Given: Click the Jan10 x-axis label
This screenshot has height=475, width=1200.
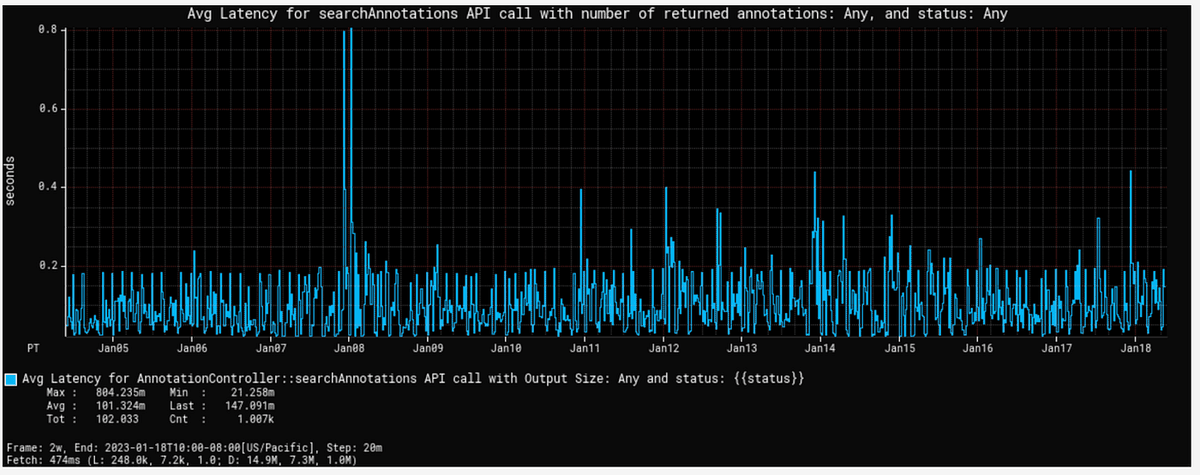Looking at the screenshot, I should [x=506, y=348].
